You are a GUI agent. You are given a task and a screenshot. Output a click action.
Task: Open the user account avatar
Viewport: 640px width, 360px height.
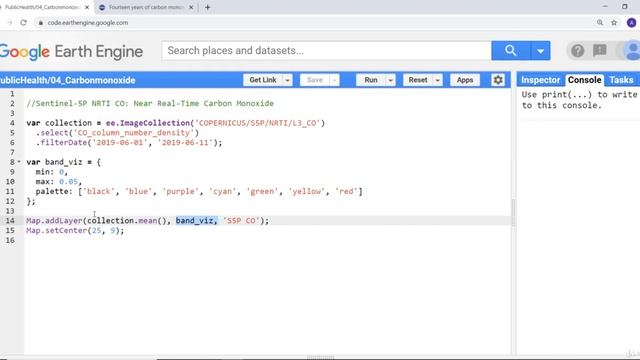(x=632, y=51)
